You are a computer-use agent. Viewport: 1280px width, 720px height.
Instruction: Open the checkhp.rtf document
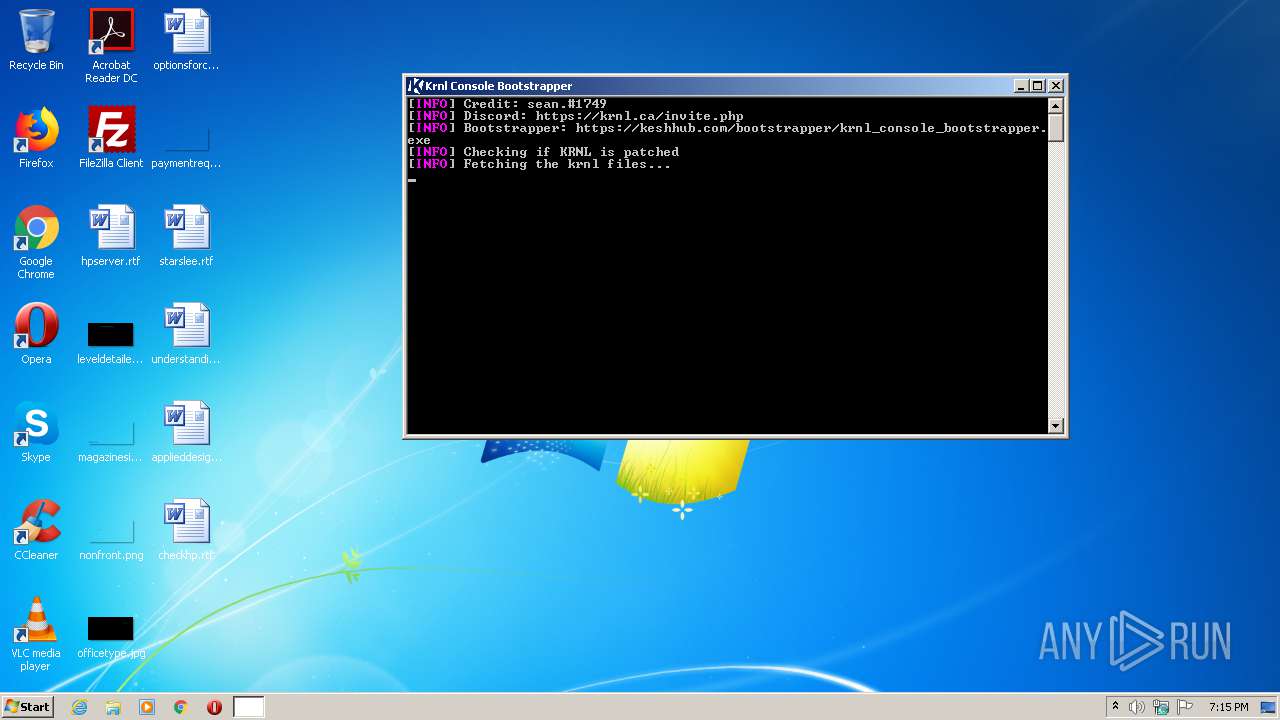[186, 530]
